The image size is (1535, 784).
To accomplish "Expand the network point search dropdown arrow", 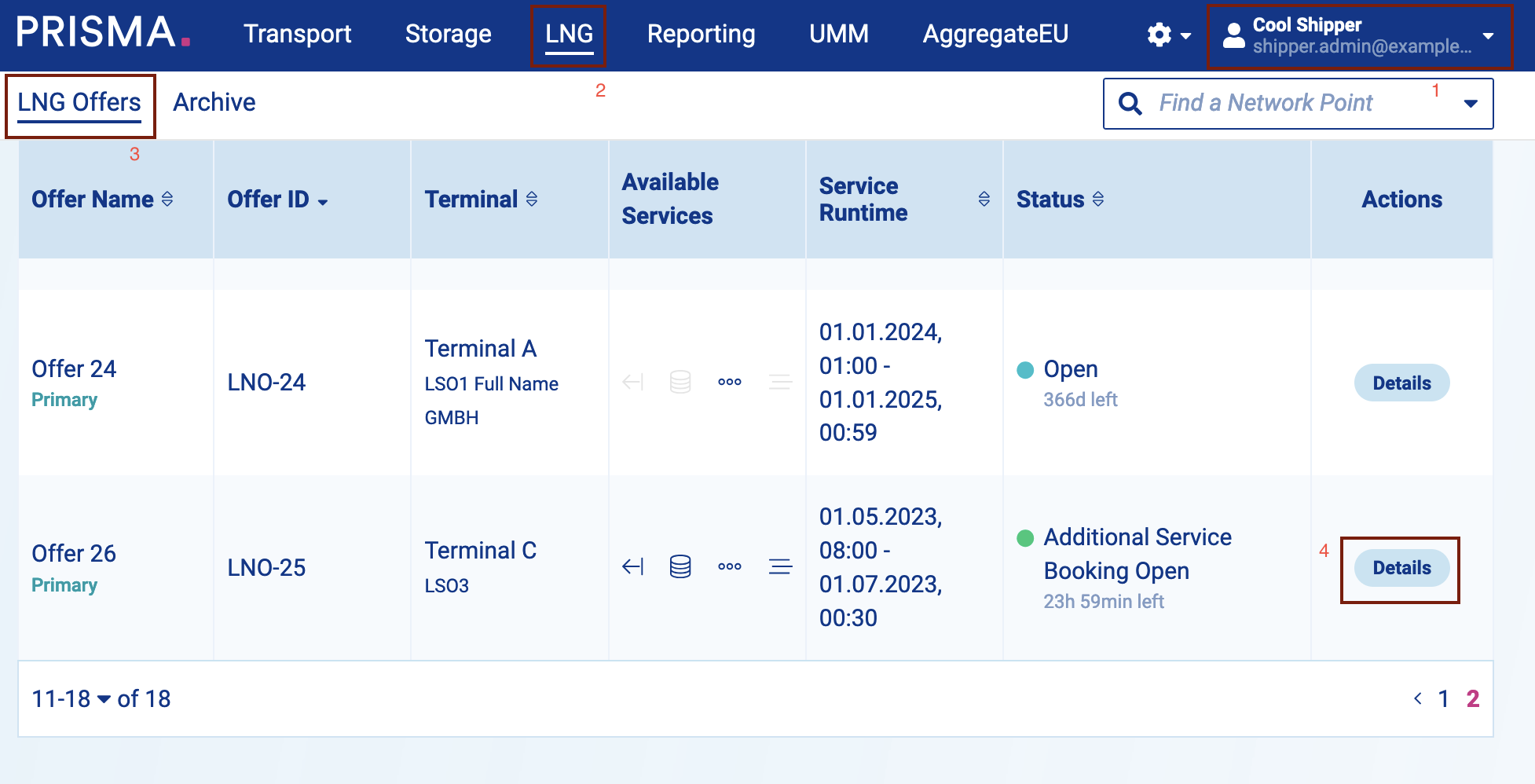I will point(1471,104).
